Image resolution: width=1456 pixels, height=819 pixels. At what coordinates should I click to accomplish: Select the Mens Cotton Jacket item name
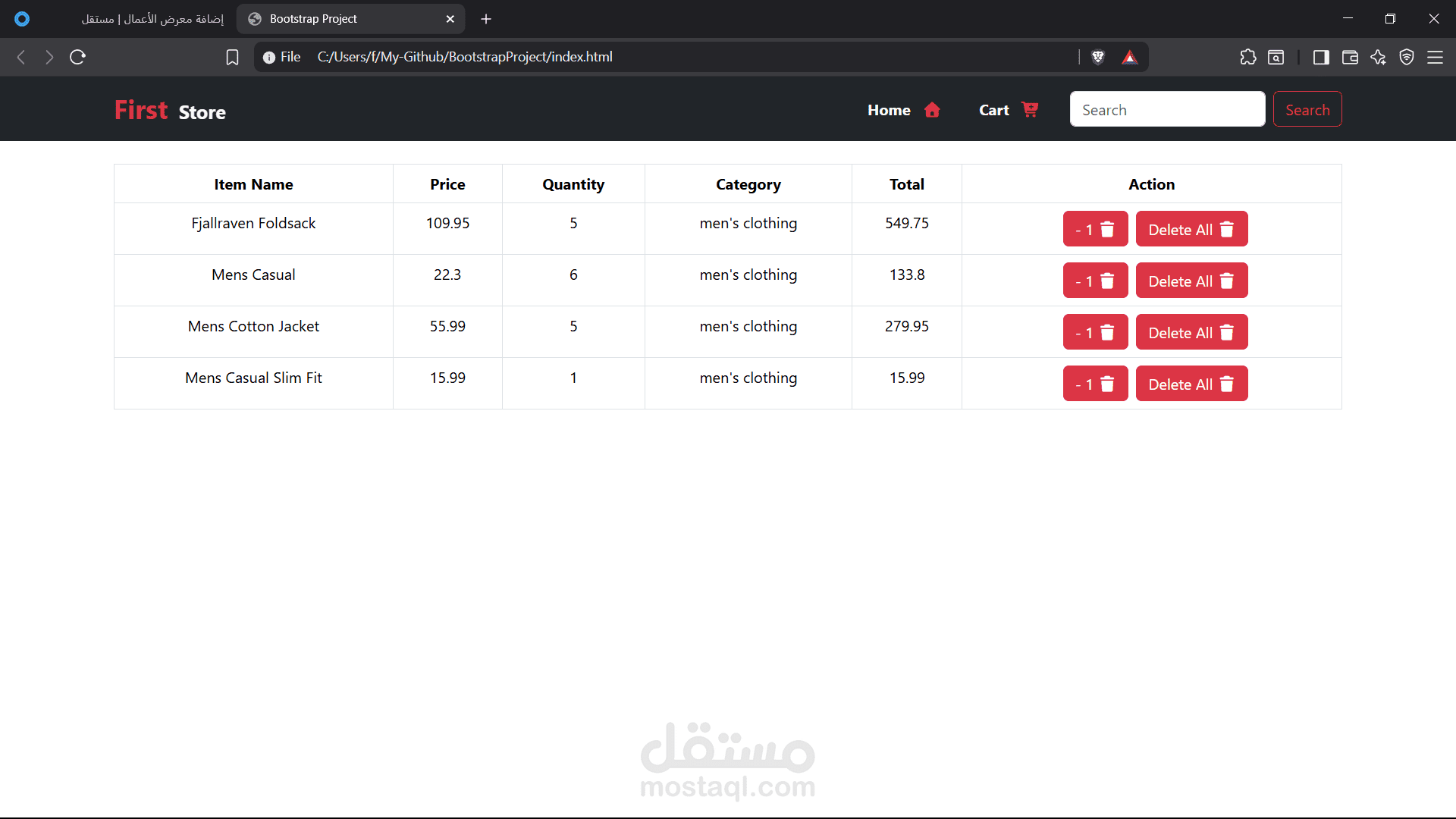click(x=253, y=326)
